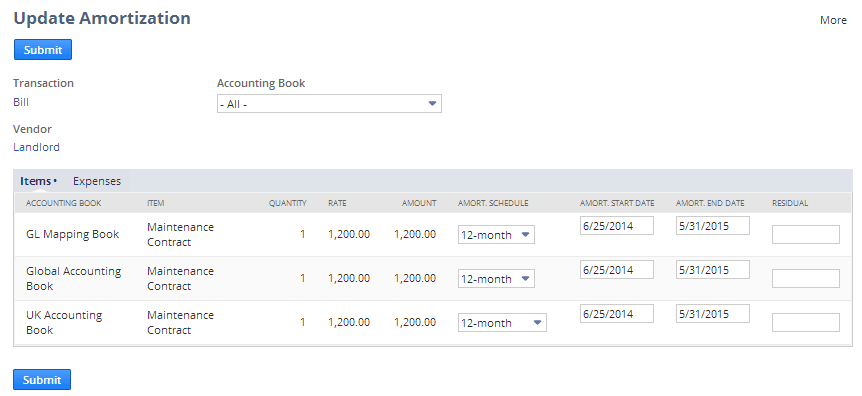This screenshot has width=862, height=396.
Task: Edit Amort. Start Date for GL Mapping Book
Action: pyautogui.click(x=617, y=226)
